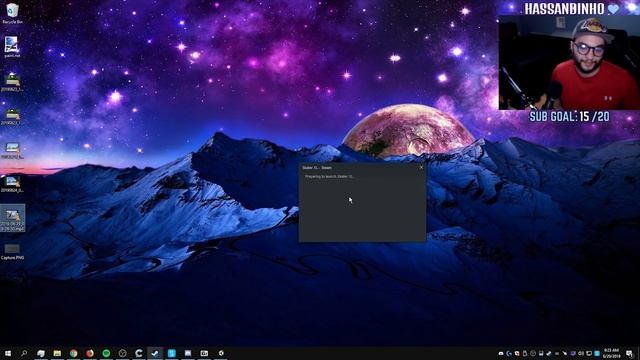The width and height of the screenshot is (640, 360).
Task: Open the volume control in system tray
Action: 581,353
